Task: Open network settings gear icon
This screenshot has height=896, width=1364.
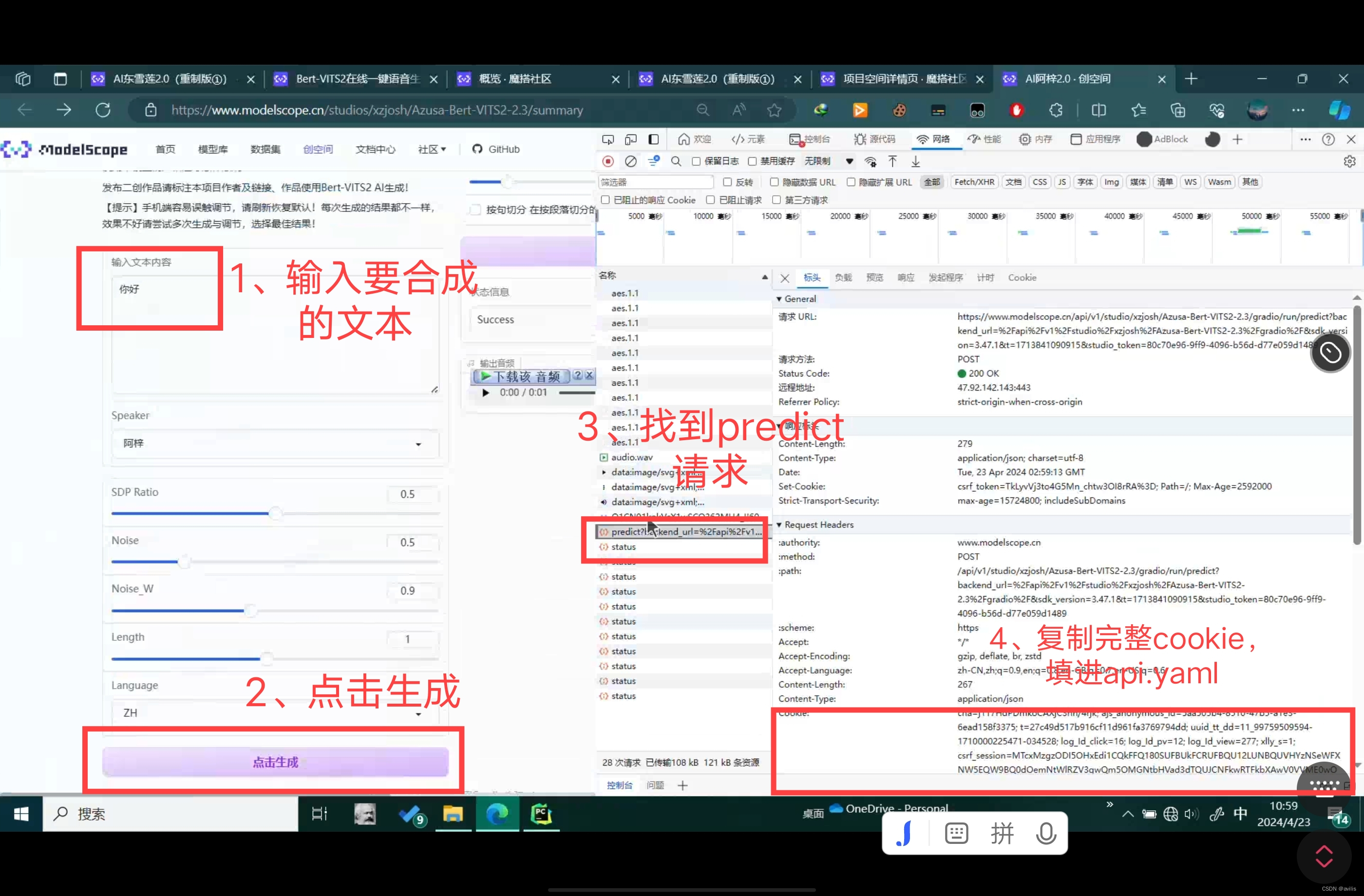Action: tap(1349, 162)
